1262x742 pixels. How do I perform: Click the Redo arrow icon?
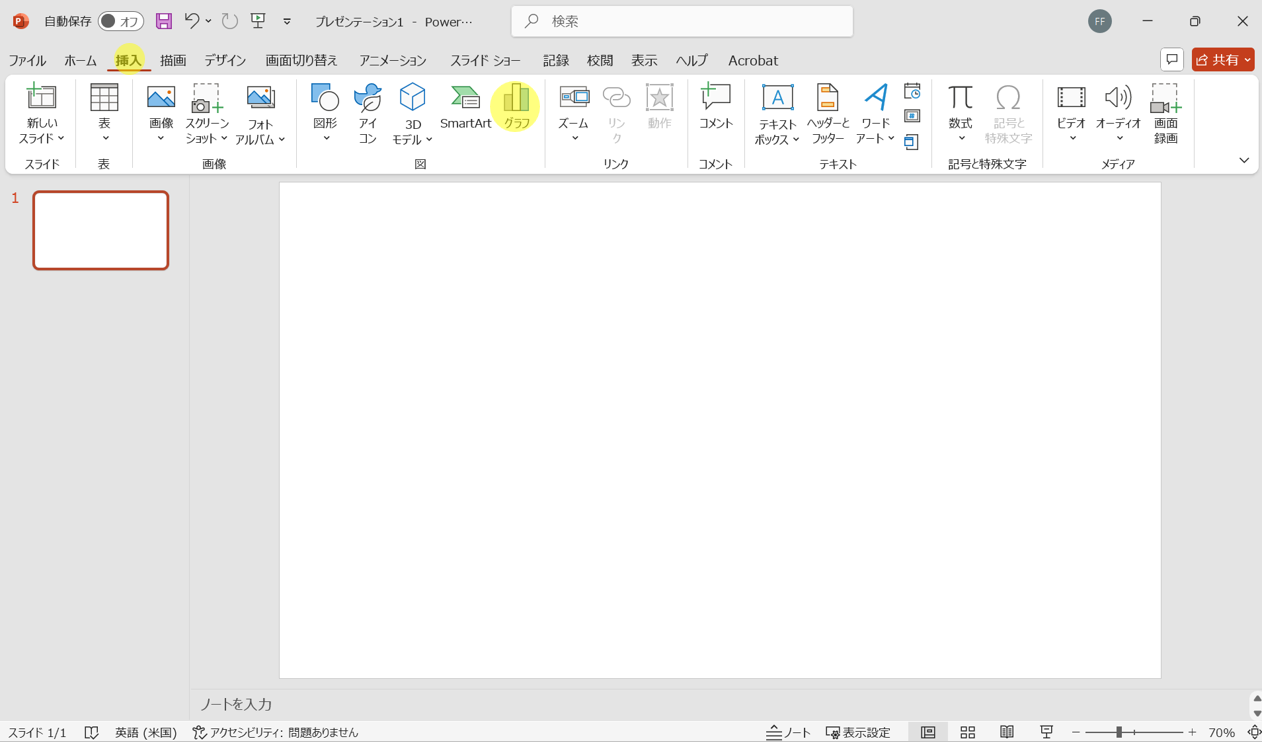(x=230, y=20)
